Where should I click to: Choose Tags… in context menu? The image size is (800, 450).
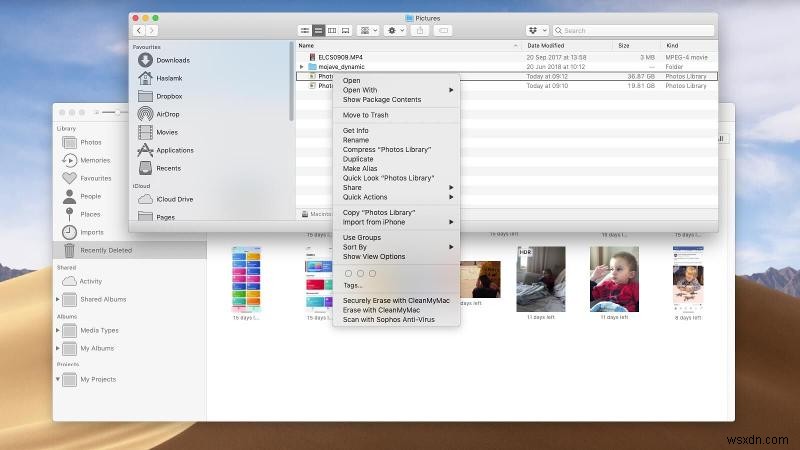(396, 285)
